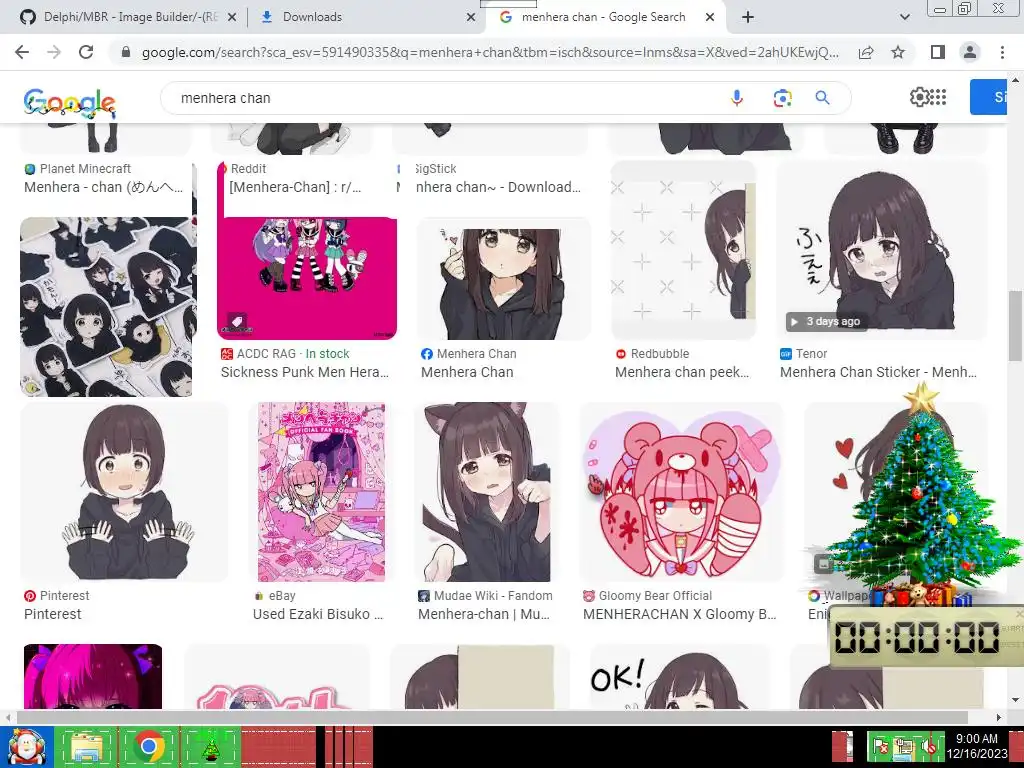Open Google Lens camera search icon
This screenshot has width=1024, height=768.
pyautogui.click(x=782, y=98)
